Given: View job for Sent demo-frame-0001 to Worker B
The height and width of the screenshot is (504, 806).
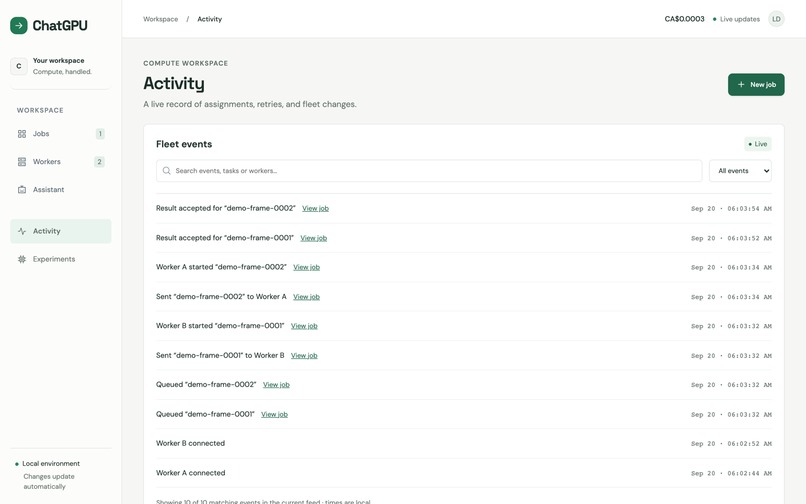Looking at the screenshot, I should pos(304,355).
